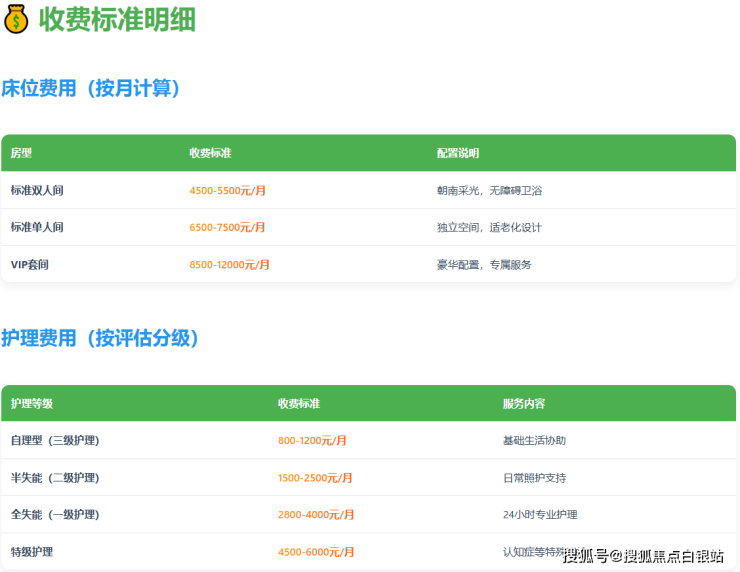
Task: Select the 护理费用（按评估分级） section heading
Action: (101, 338)
